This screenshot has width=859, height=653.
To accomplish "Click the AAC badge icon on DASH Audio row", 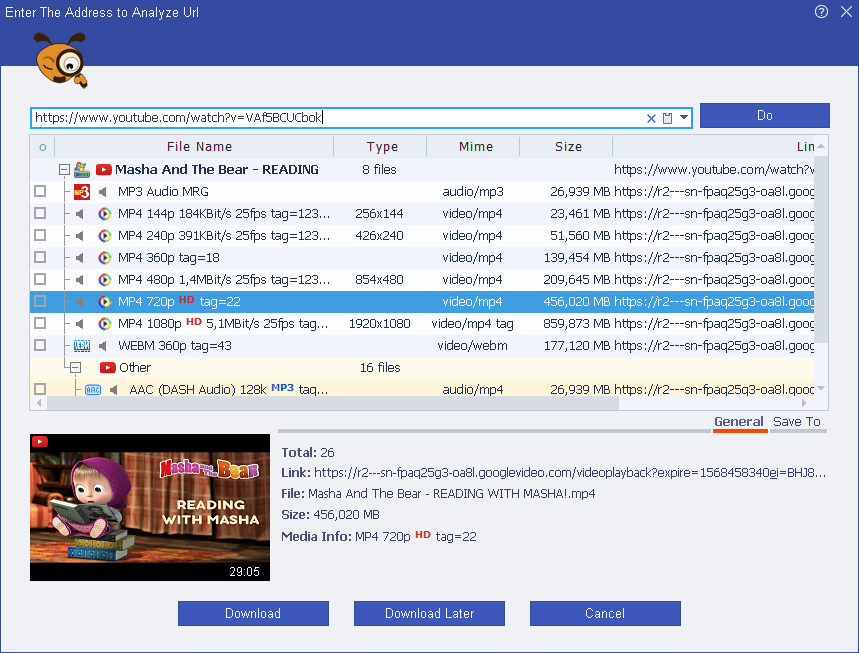I will pyautogui.click(x=93, y=390).
